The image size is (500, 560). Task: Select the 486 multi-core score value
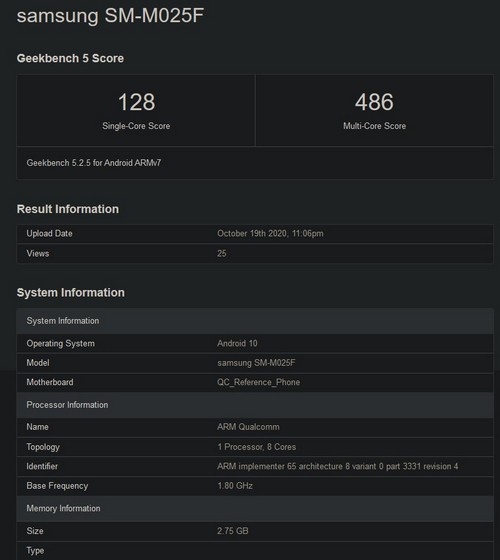click(374, 102)
